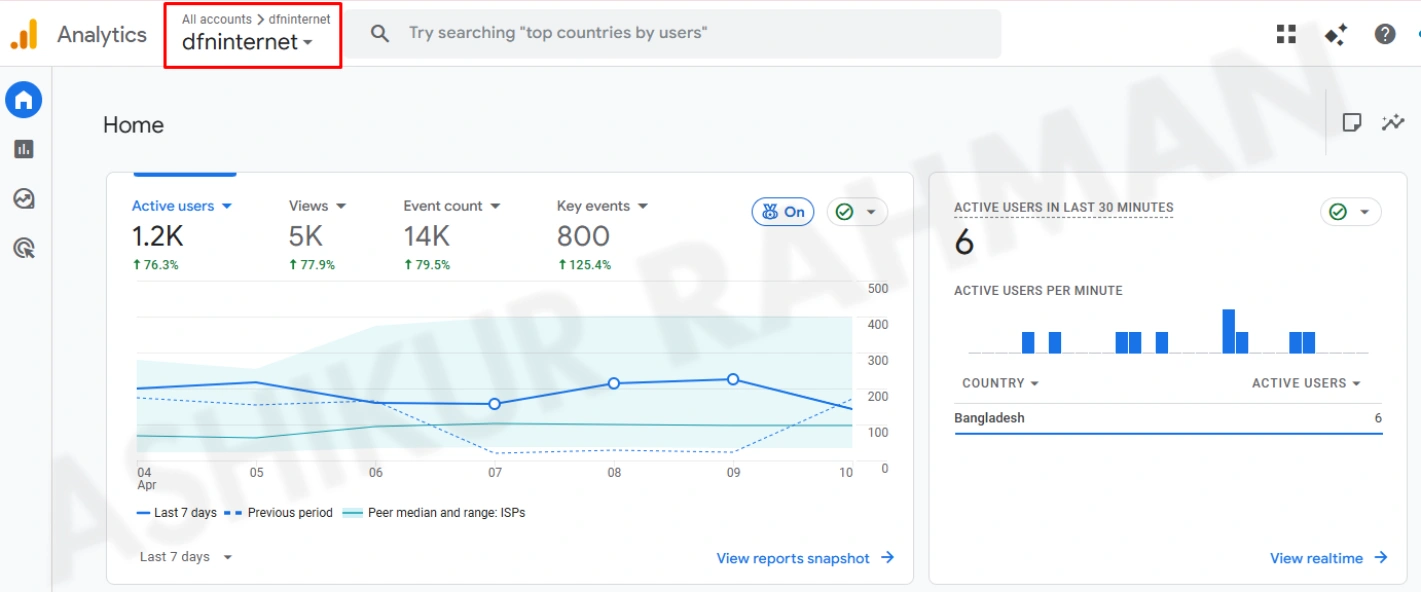Click the Home page heading

pyautogui.click(x=133, y=125)
